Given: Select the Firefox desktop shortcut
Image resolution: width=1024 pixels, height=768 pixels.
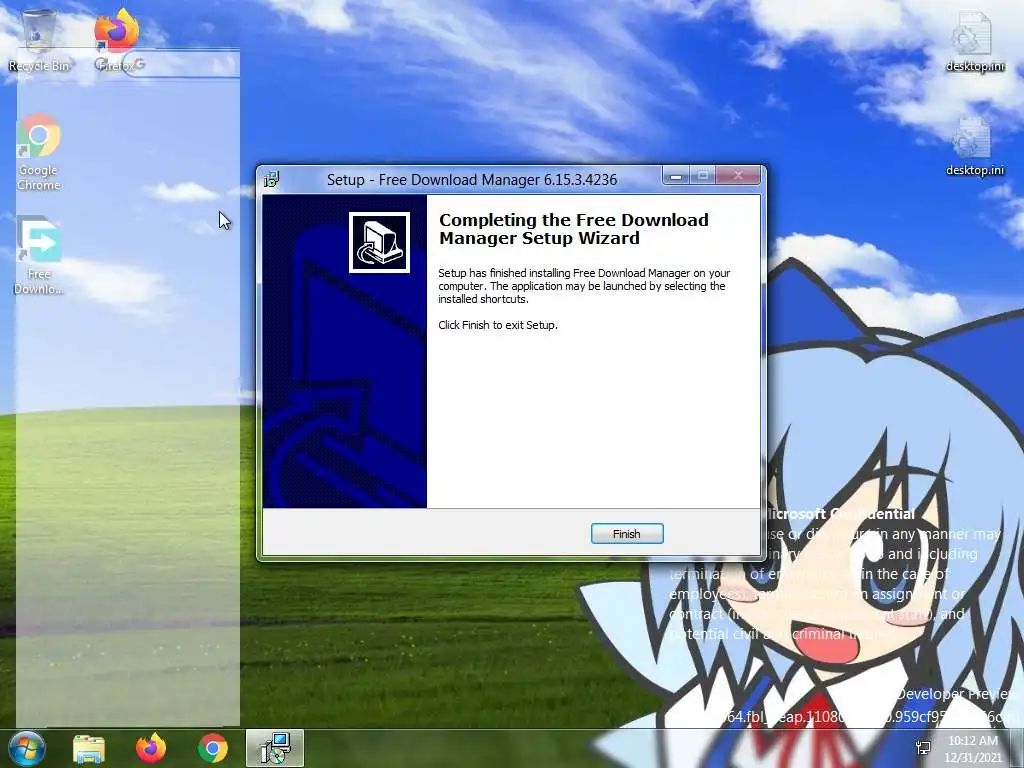Looking at the screenshot, I should pyautogui.click(x=118, y=40).
